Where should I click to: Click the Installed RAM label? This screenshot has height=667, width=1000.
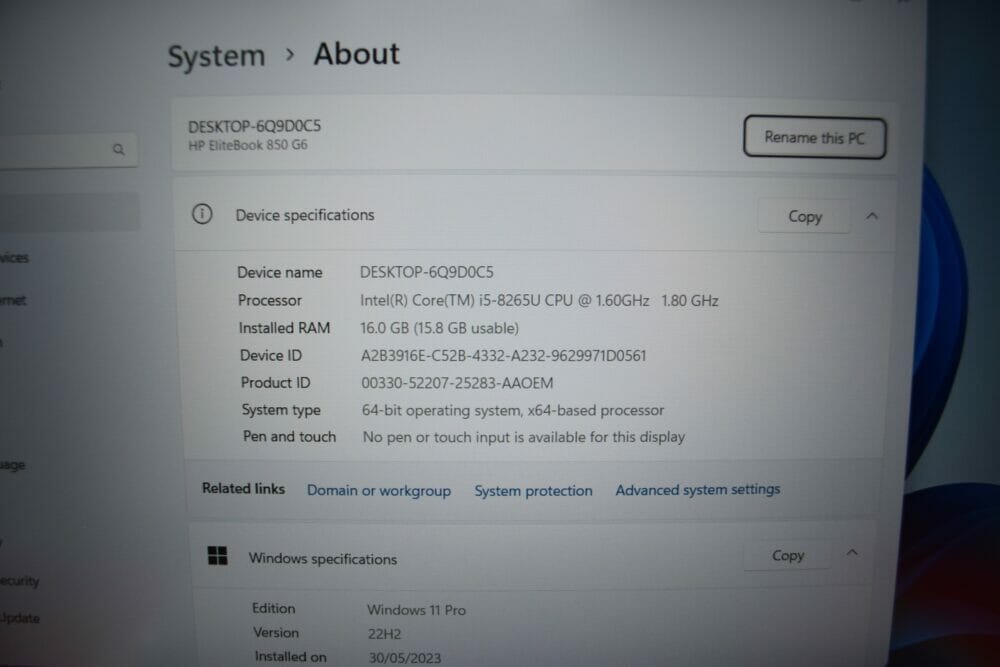coord(284,328)
